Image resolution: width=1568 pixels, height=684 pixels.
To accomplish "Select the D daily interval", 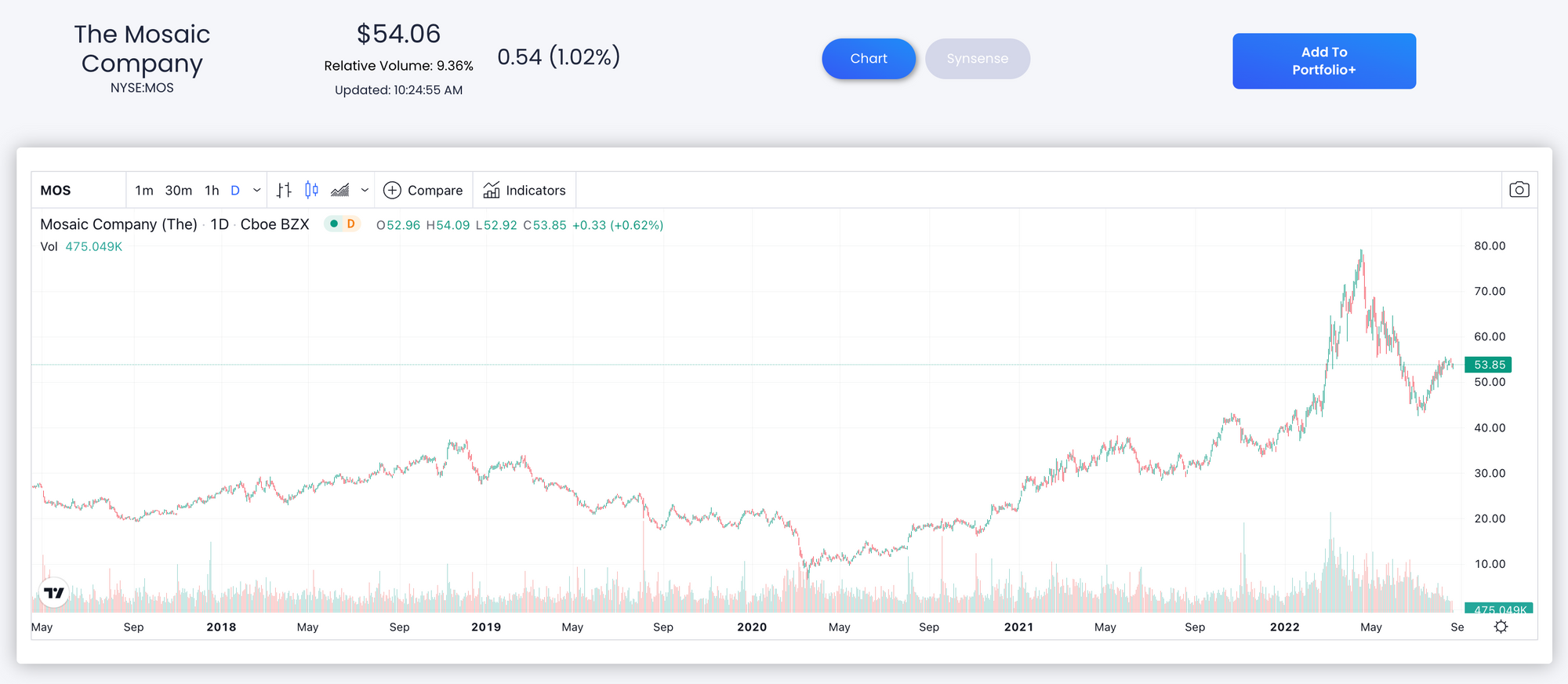I will point(235,190).
